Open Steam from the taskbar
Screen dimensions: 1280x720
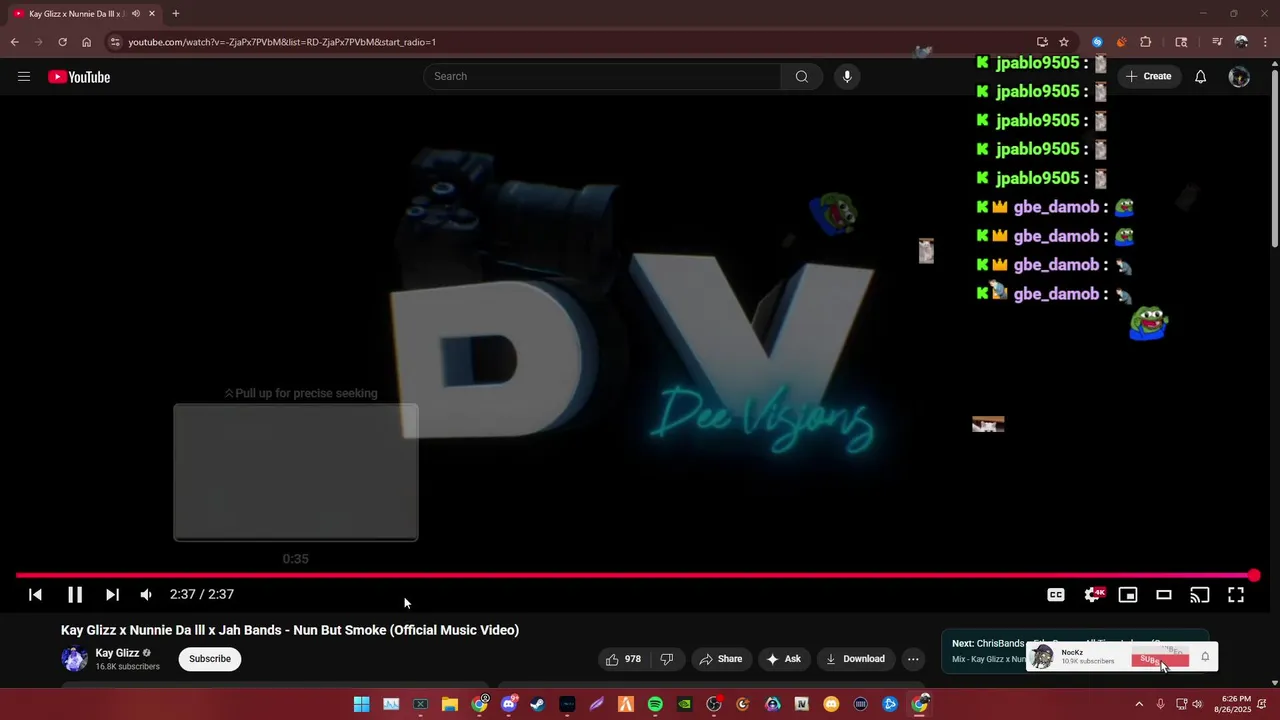[x=538, y=704]
